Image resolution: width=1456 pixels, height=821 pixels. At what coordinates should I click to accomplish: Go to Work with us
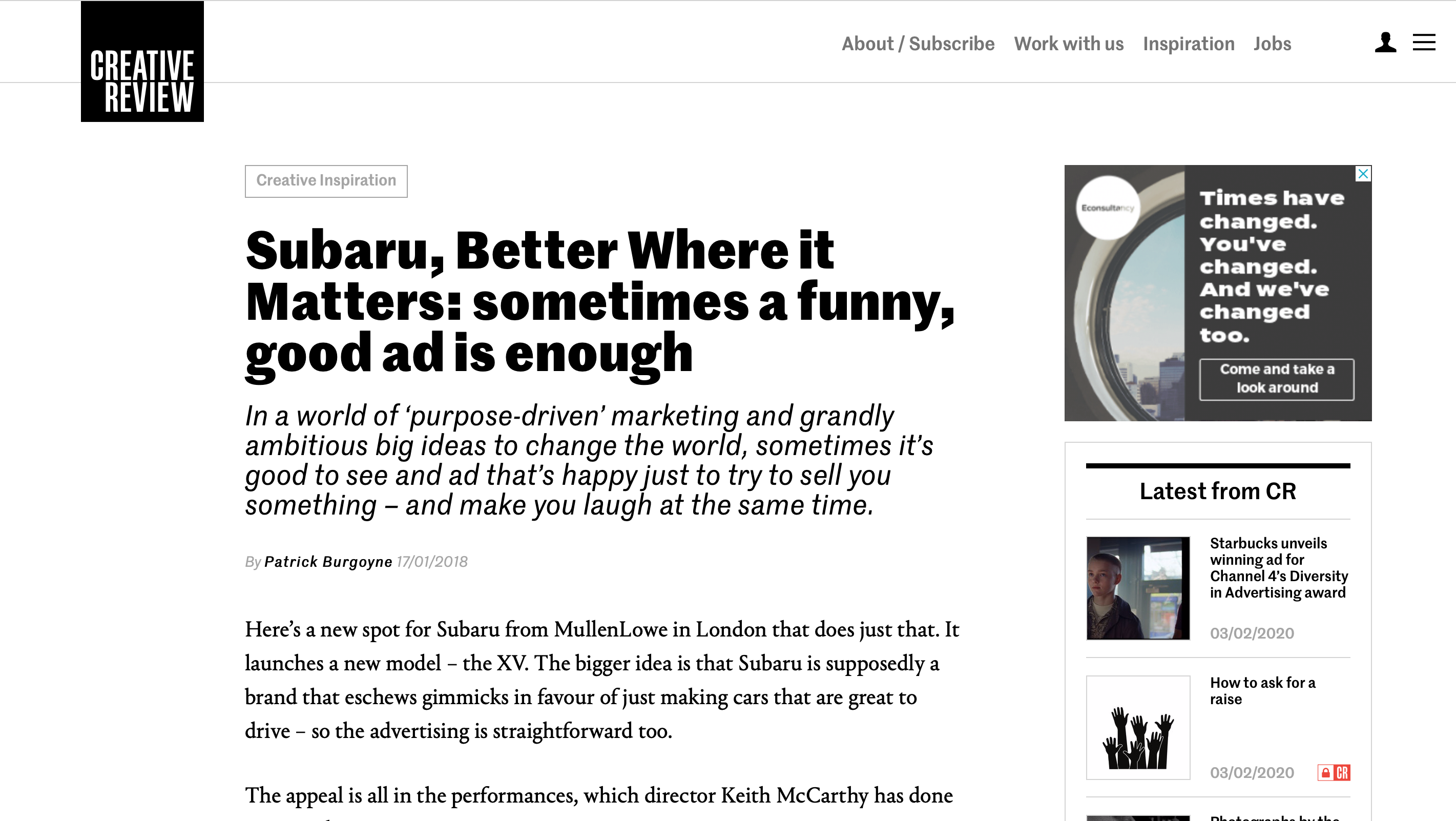point(1068,44)
